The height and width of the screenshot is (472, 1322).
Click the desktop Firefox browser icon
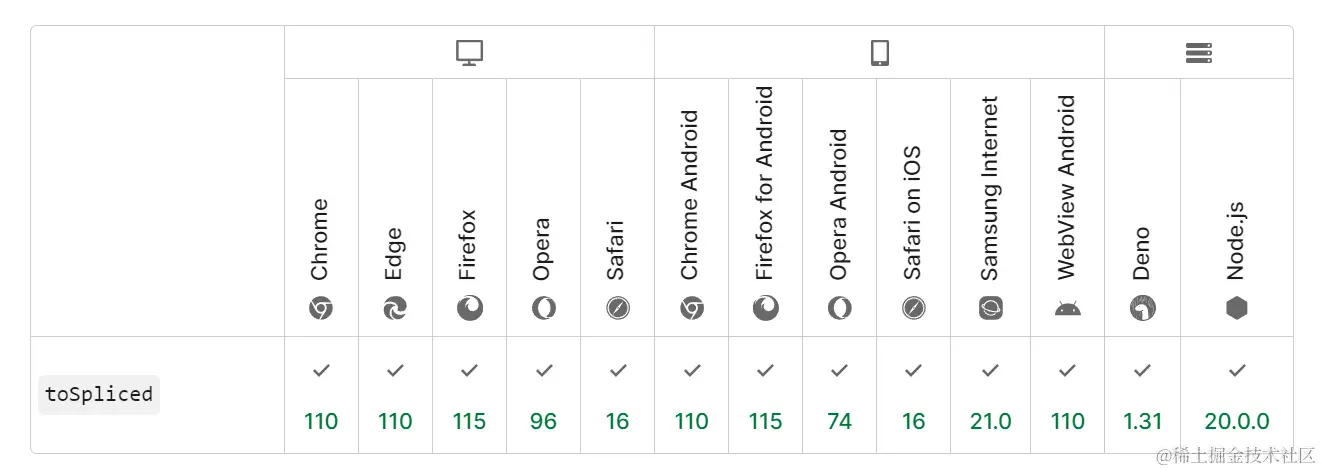pos(469,309)
